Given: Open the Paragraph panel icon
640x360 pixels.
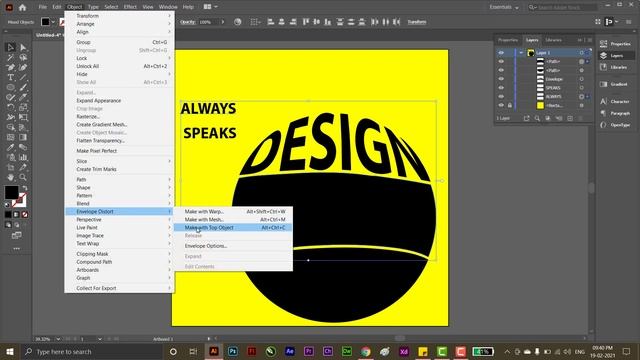Looking at the screenshot, I should click(x=604, y=113).
